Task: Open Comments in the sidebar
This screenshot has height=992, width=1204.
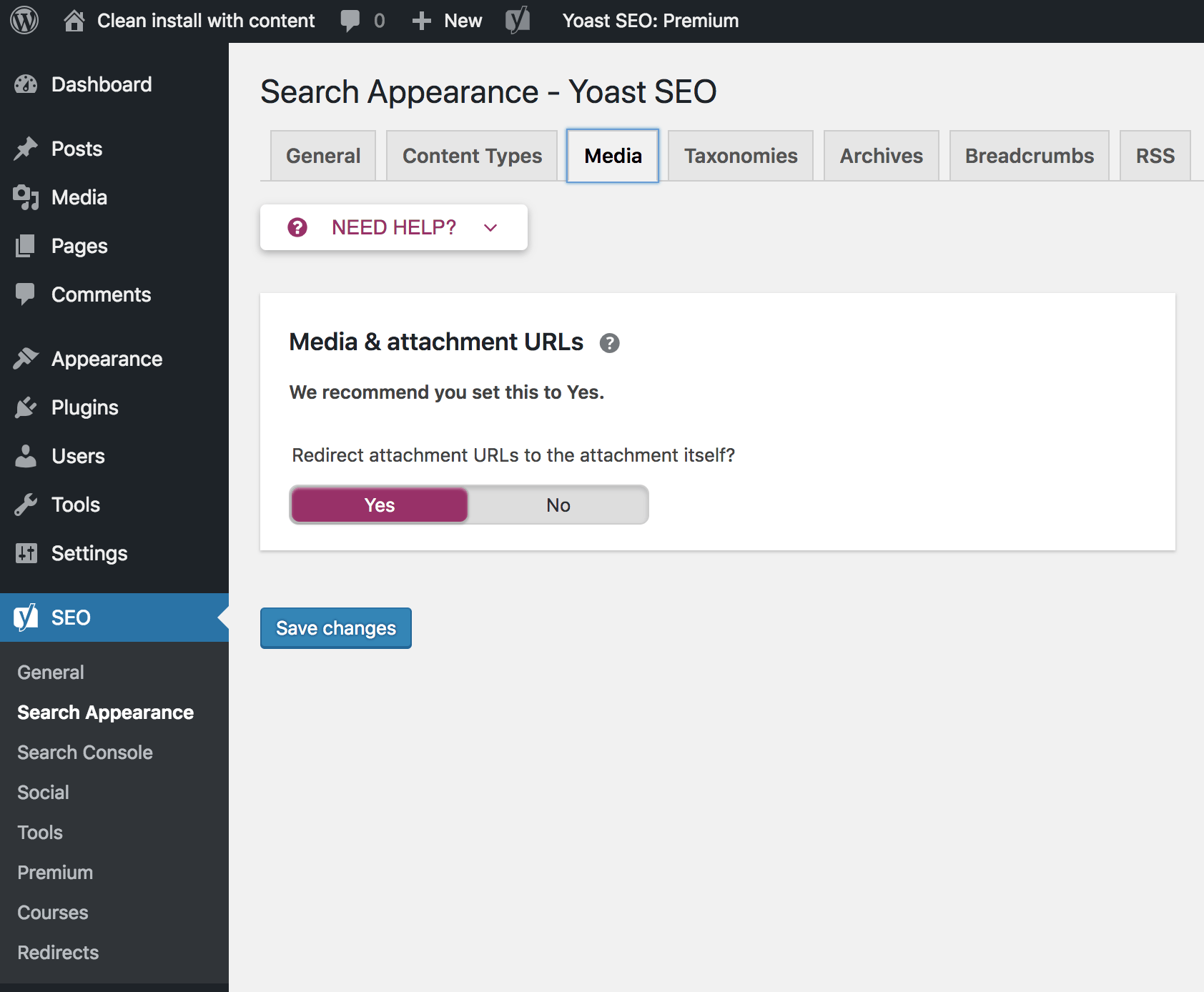Action: (114, 294)
